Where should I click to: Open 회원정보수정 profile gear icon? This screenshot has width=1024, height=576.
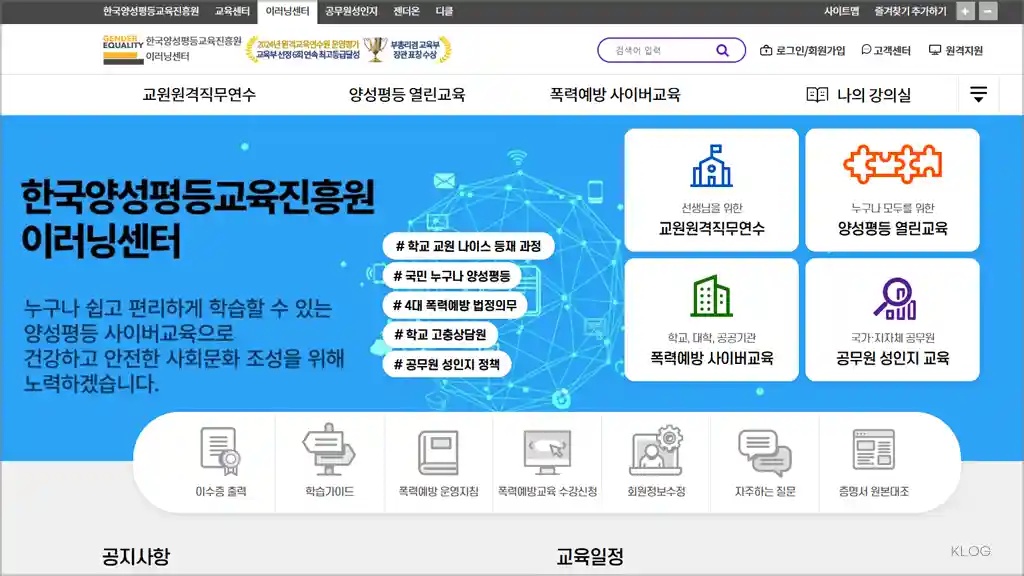[656, 451]
